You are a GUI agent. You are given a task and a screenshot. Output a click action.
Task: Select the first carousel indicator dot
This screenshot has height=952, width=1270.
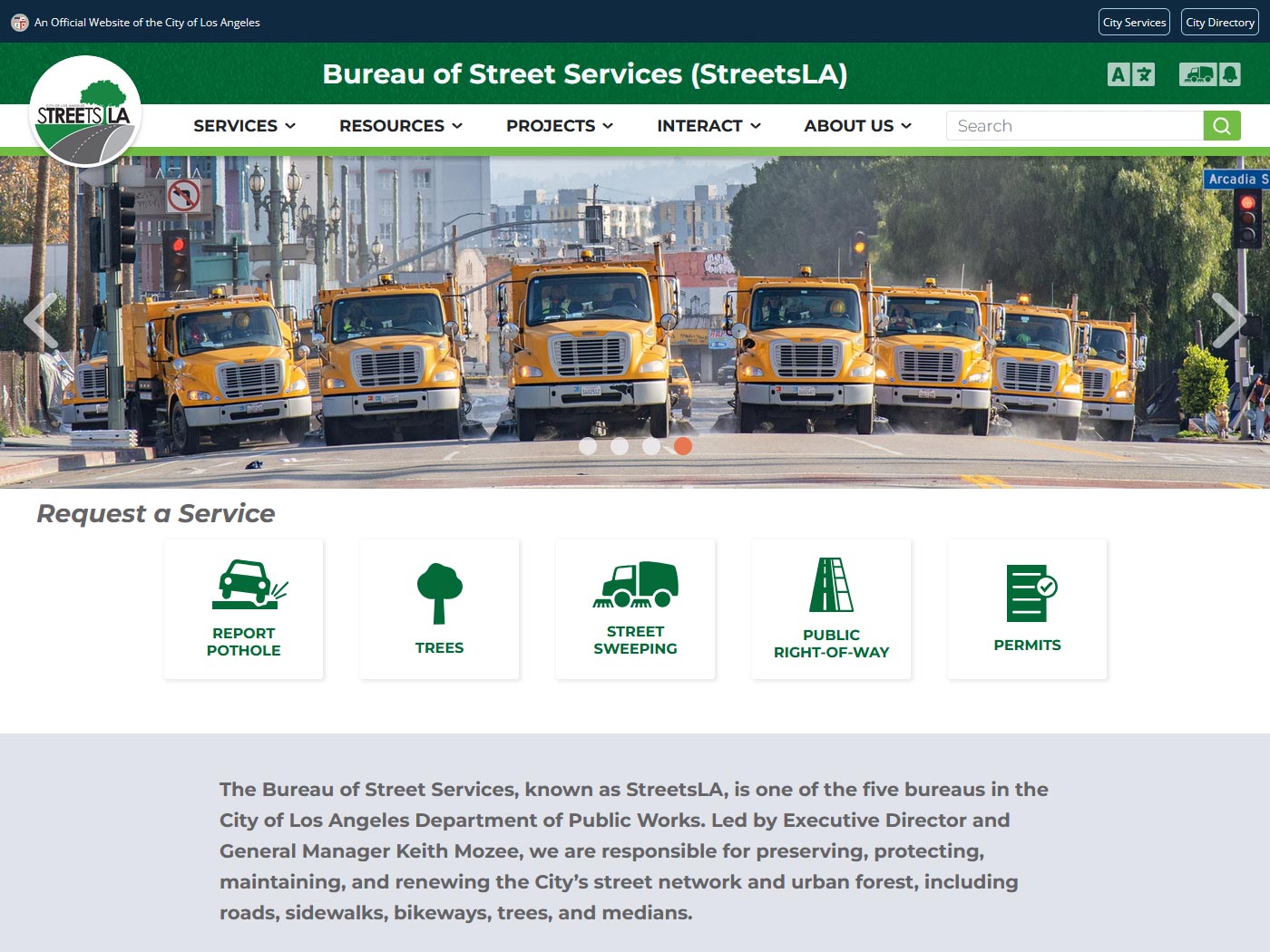point(589,446)
